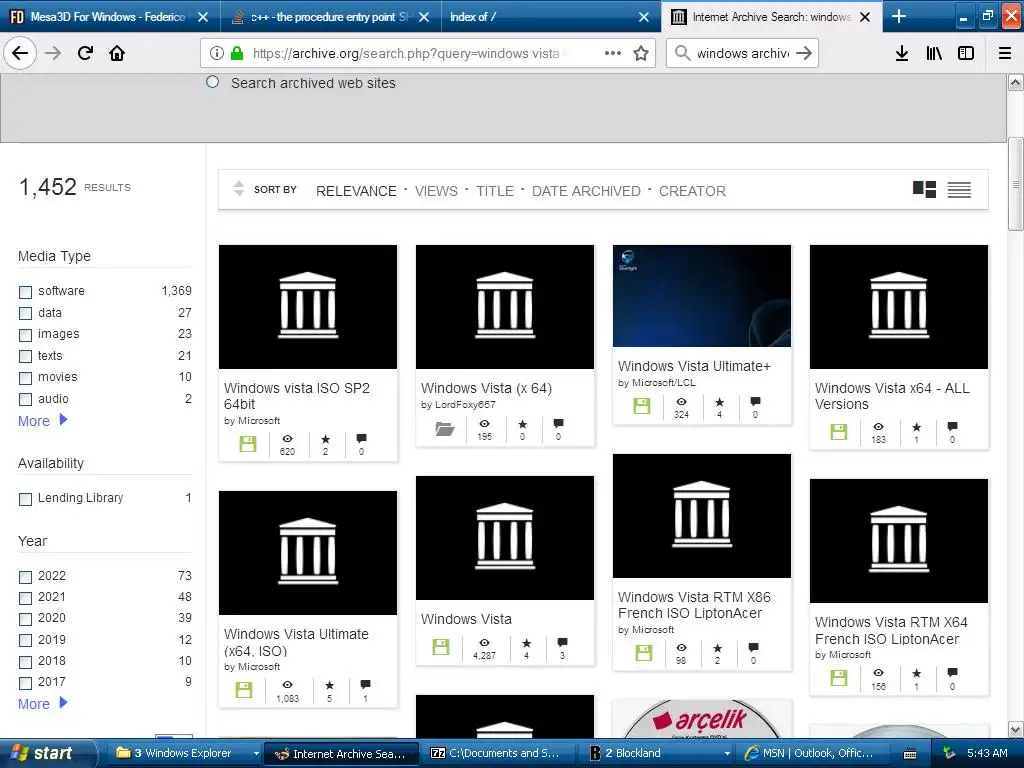Click the Windows start button
1024x768 pixels.
coord(47,753)
